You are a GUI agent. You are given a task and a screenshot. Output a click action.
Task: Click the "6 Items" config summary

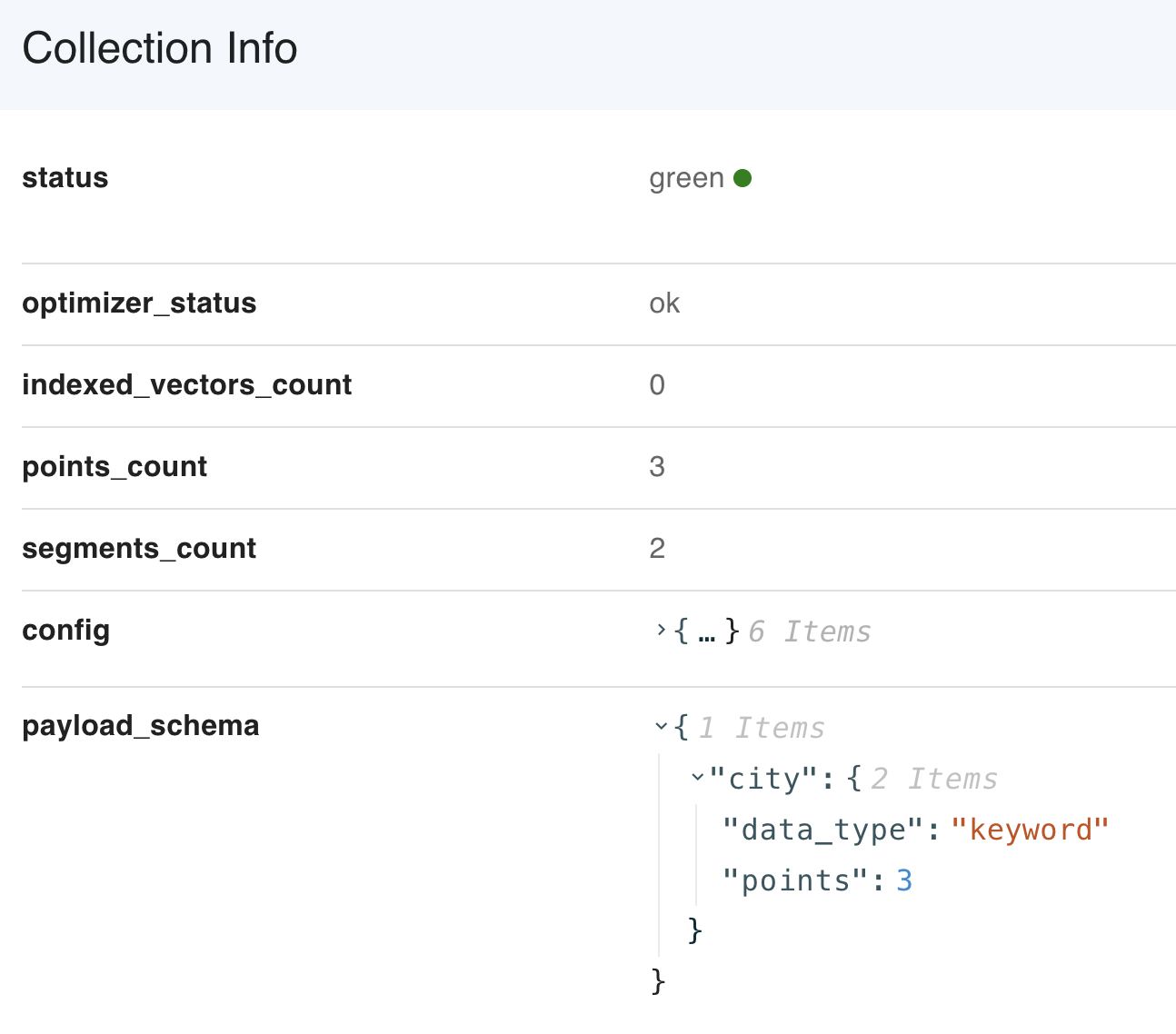(x=809, y=631)
